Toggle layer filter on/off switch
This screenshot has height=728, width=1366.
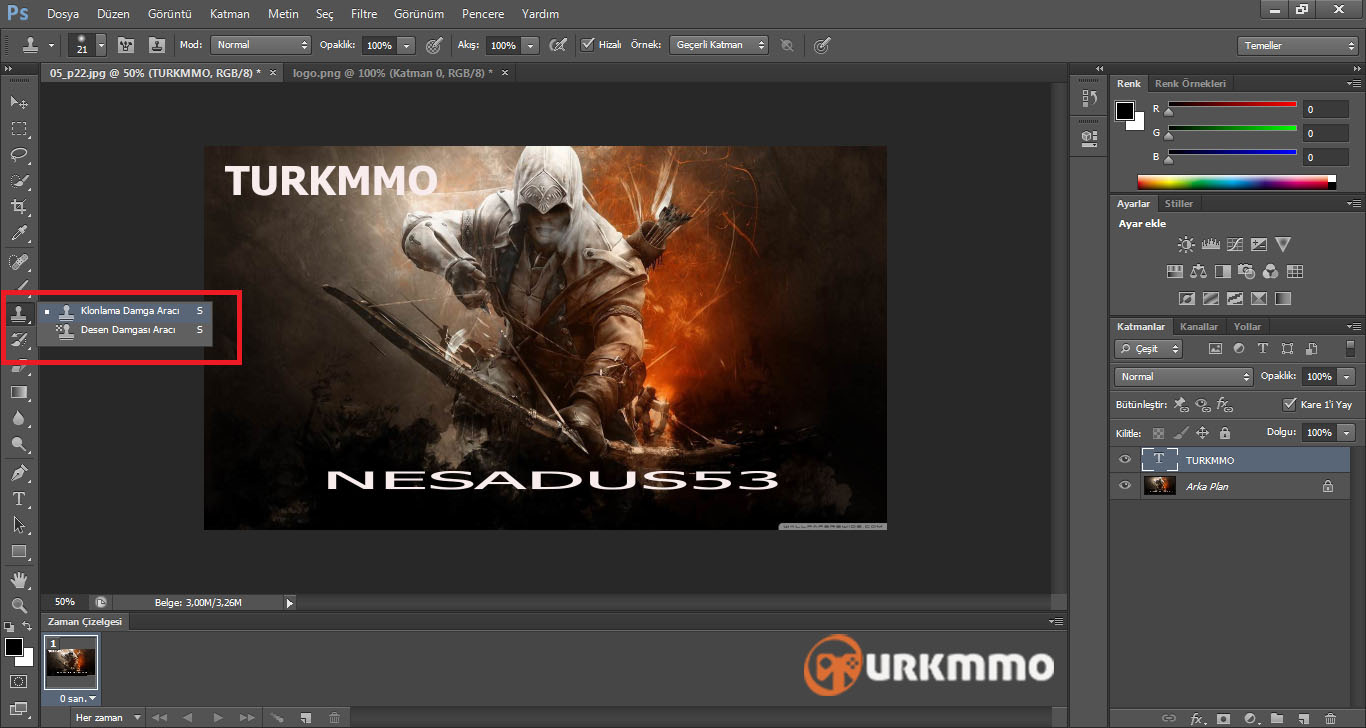pos(1349,349)
